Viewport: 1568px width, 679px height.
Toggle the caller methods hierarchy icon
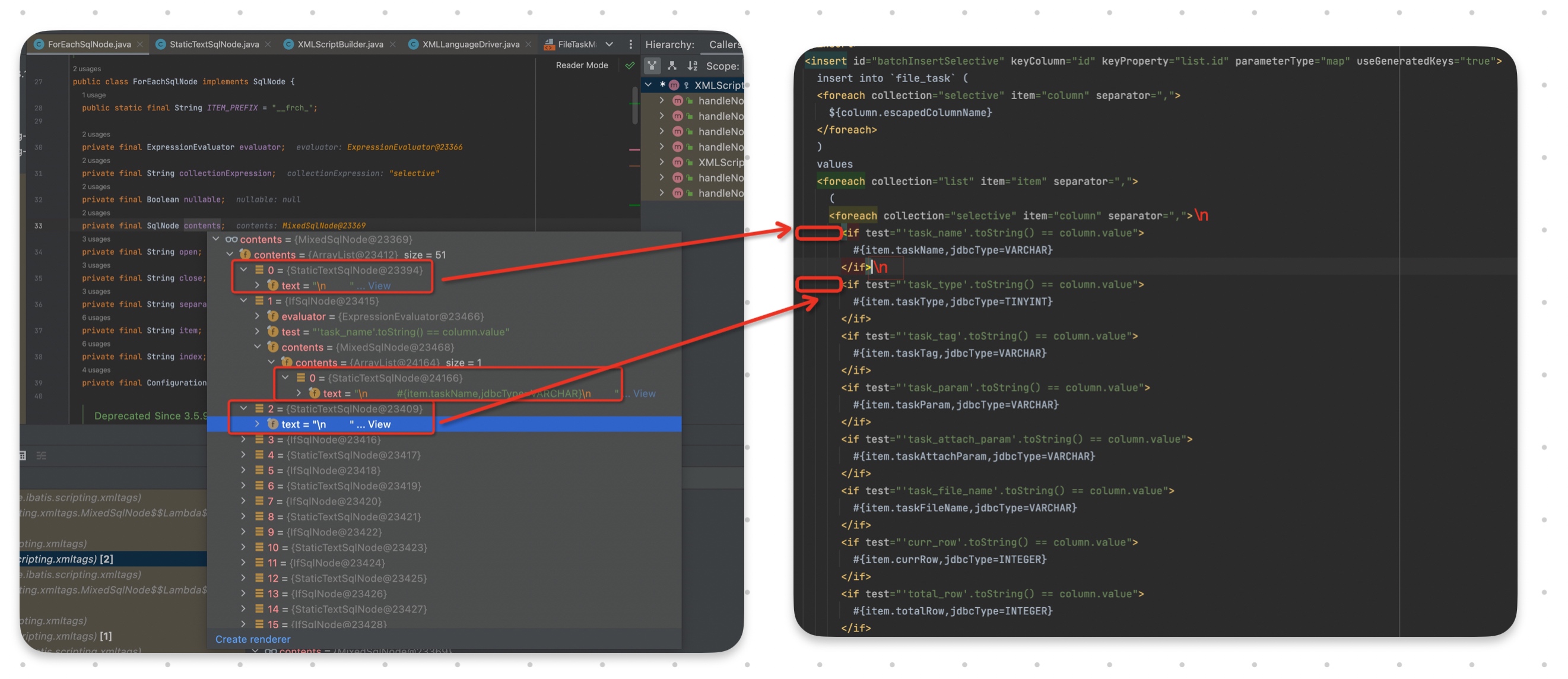[x=652, y=65]
